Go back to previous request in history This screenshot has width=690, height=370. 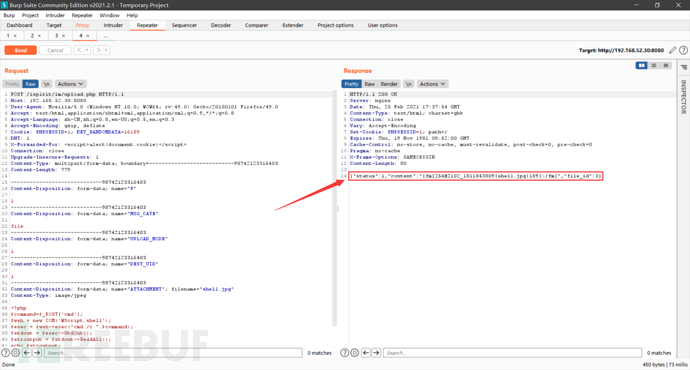point(79,50)
